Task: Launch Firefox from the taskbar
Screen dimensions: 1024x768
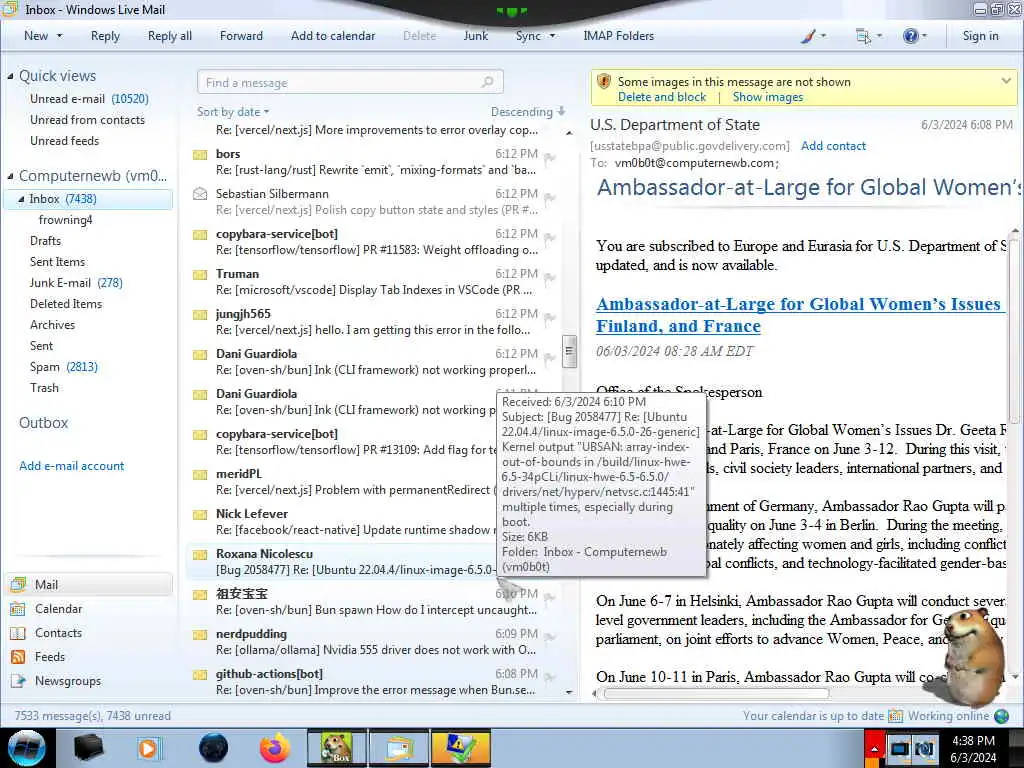Action: coord(275,748)
